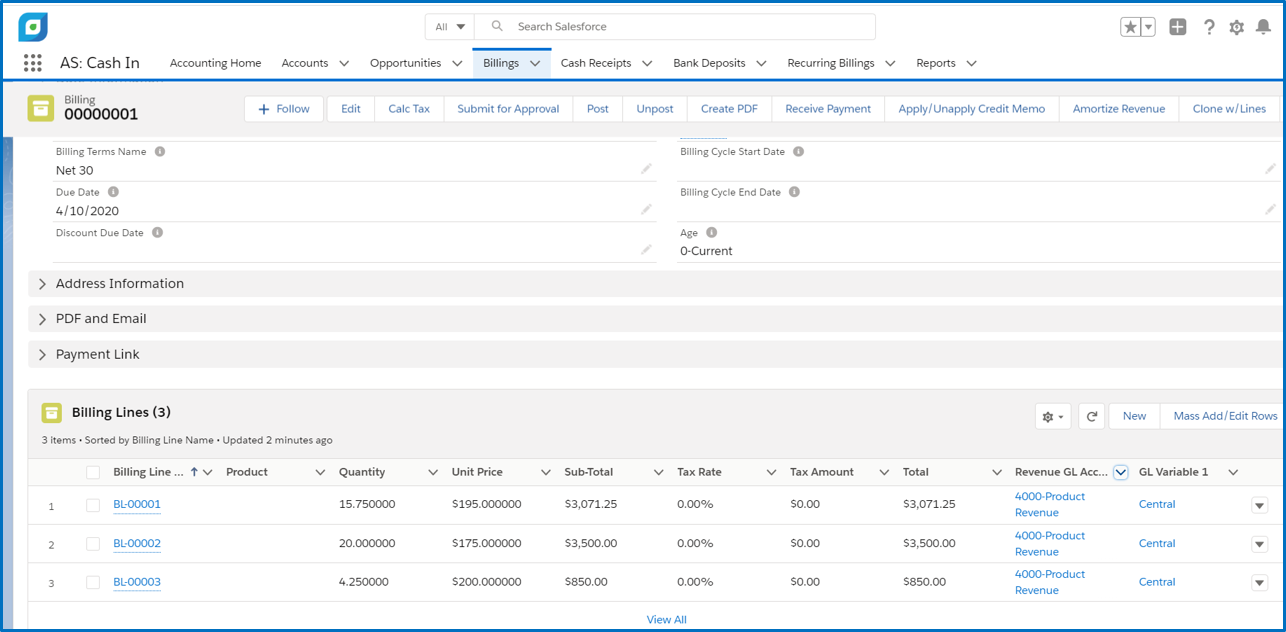This screenshot has height=632, width=1286.
Task: Open Revenue GL Account column menu
Action: click(x=1120, y=472)
